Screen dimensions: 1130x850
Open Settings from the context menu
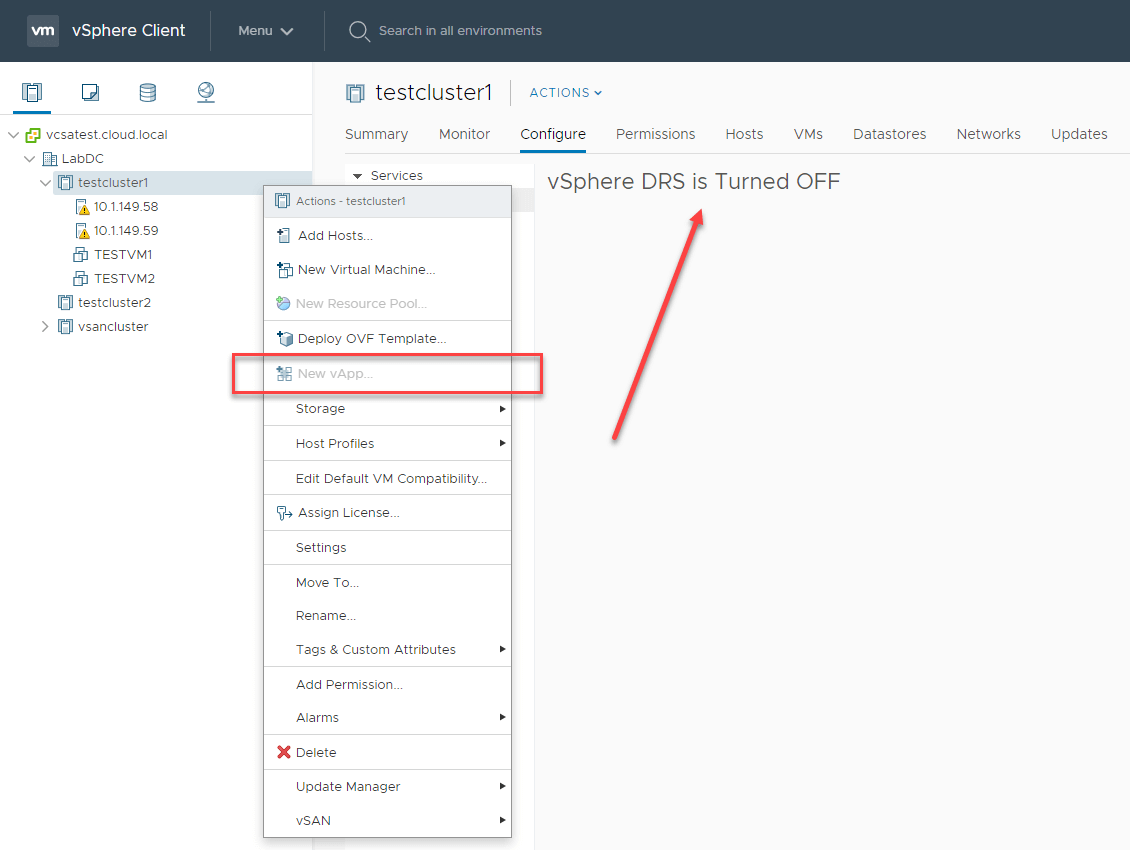pos(388,548)
